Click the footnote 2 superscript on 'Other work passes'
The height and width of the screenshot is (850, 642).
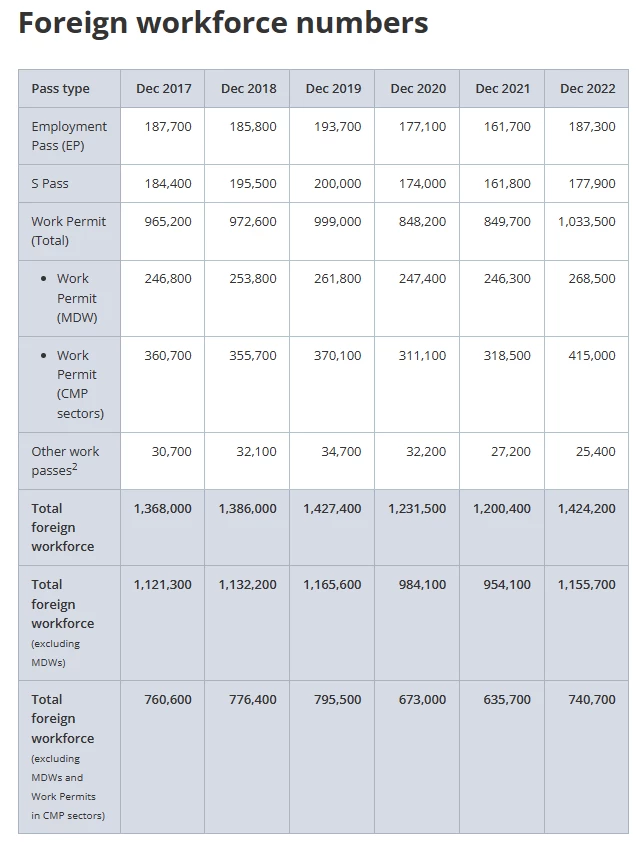[x=75, y=466]
